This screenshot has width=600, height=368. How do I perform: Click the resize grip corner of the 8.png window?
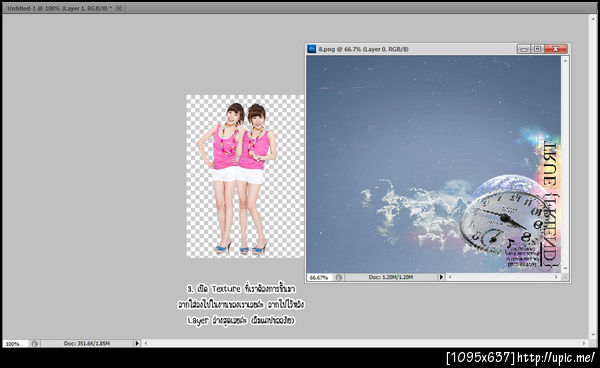[x=565, y=277]
